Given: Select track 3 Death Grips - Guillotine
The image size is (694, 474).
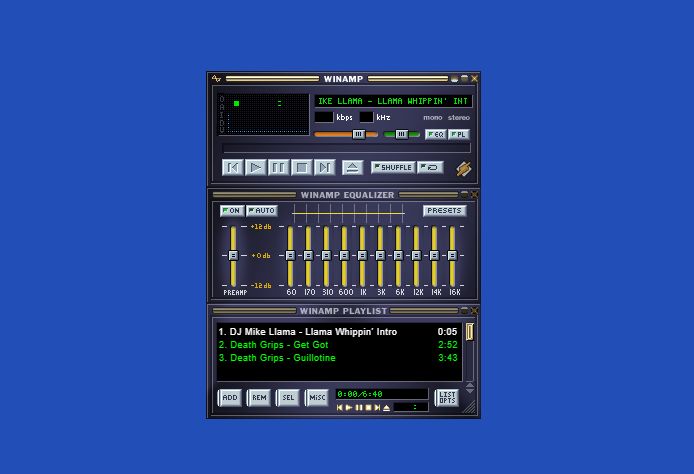Looking at the screenshot, I should coord(339,358).
